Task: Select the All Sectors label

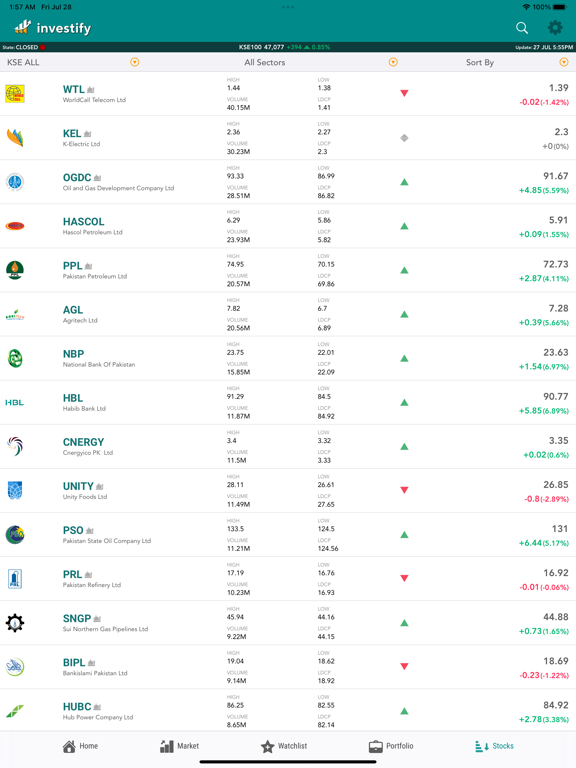Action: pyautogui.click(x=264, y=62)
